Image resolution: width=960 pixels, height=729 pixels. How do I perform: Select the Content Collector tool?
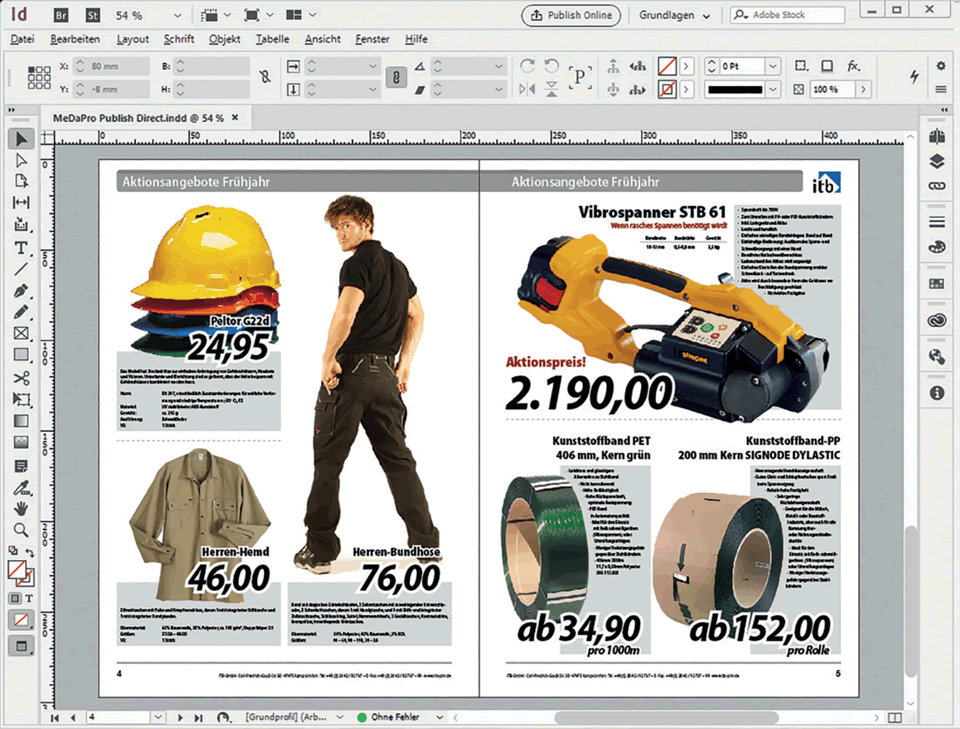(21, 225)
